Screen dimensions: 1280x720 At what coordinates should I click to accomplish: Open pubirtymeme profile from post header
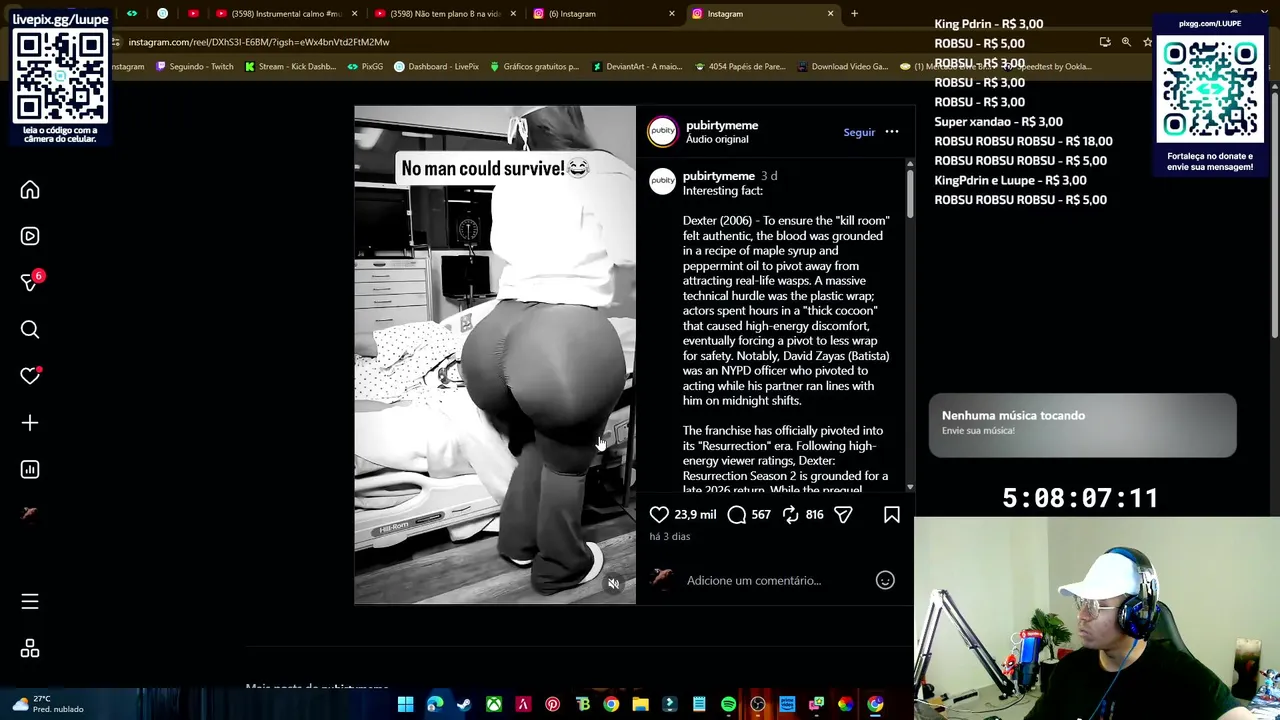(x=722, y=125)
